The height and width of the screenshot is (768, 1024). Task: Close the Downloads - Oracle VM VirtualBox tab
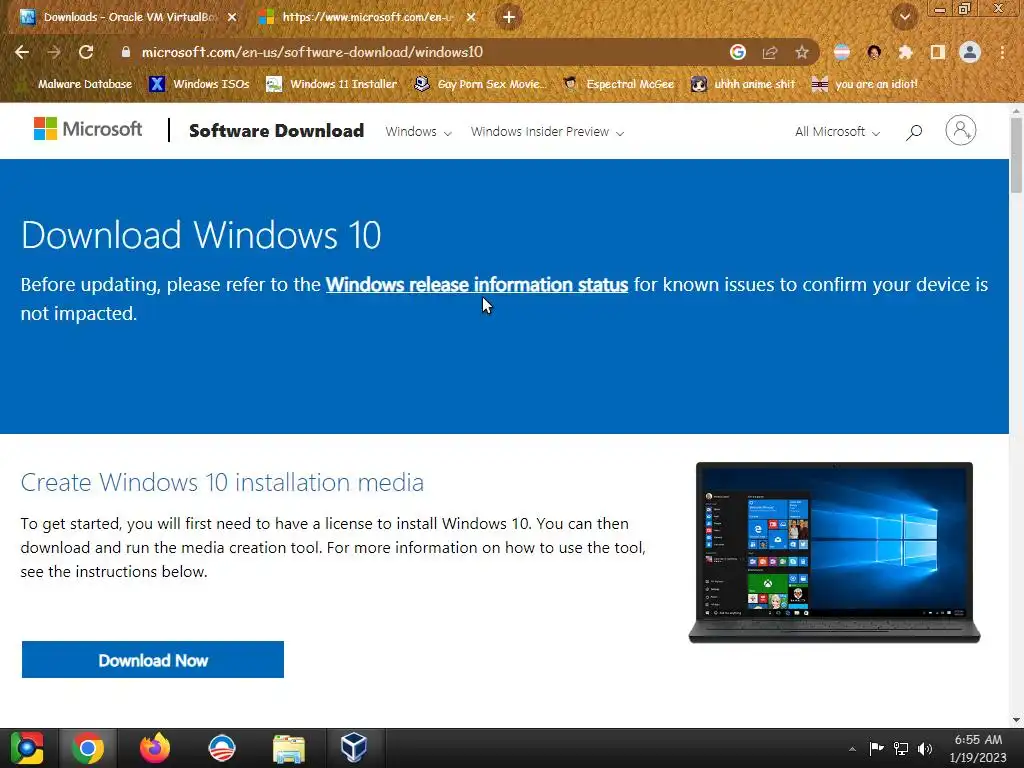click(x=232, y=18)
